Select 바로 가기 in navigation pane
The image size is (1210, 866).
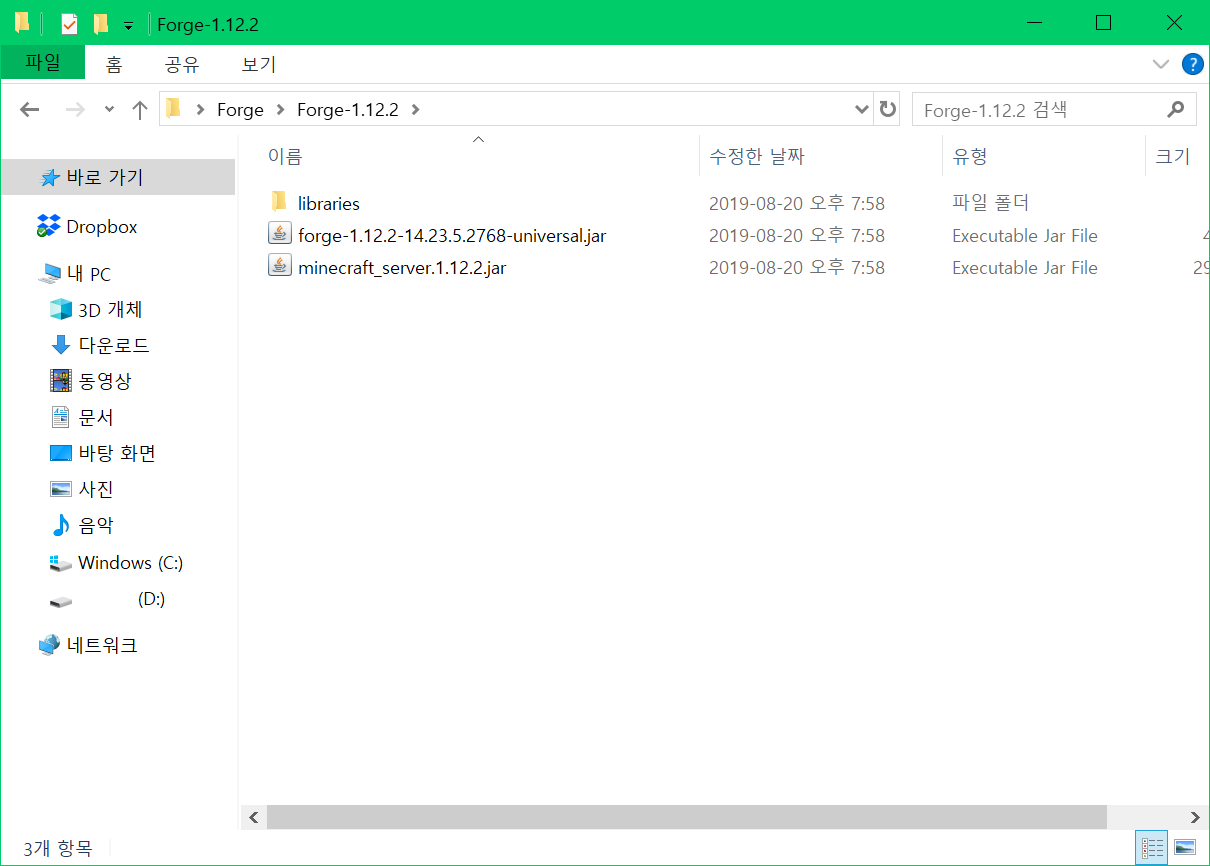[105, 177]
